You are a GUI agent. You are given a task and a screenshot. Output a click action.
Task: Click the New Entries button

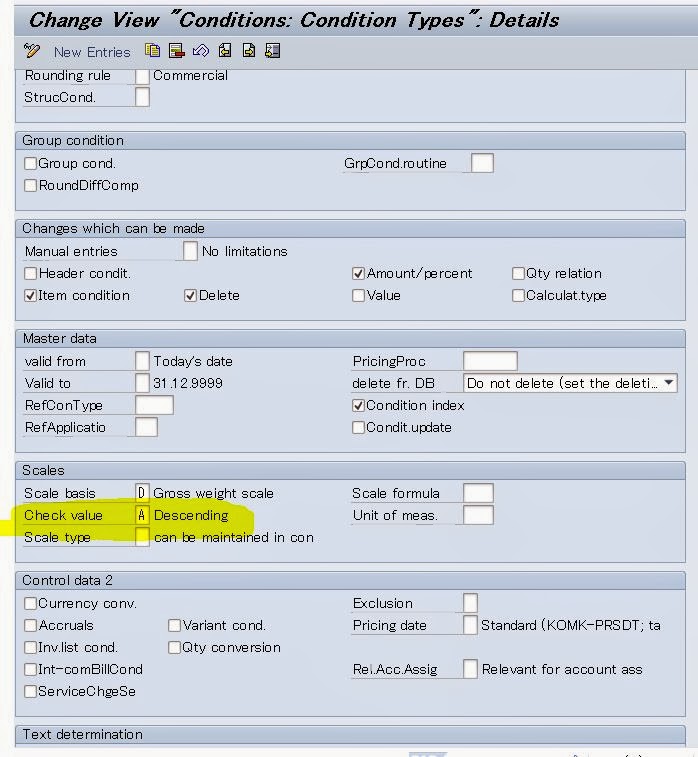pos(92,52)
